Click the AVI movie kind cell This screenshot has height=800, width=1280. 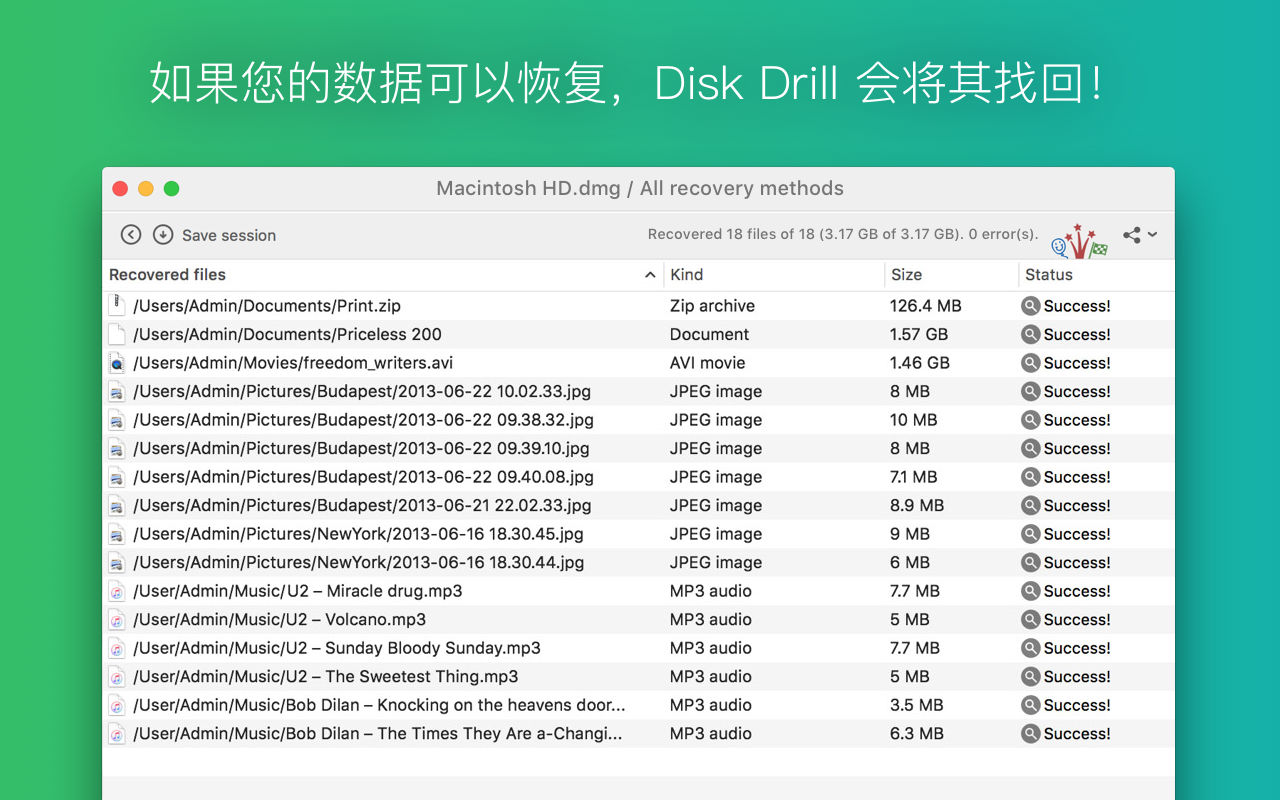tap(708, 363)
